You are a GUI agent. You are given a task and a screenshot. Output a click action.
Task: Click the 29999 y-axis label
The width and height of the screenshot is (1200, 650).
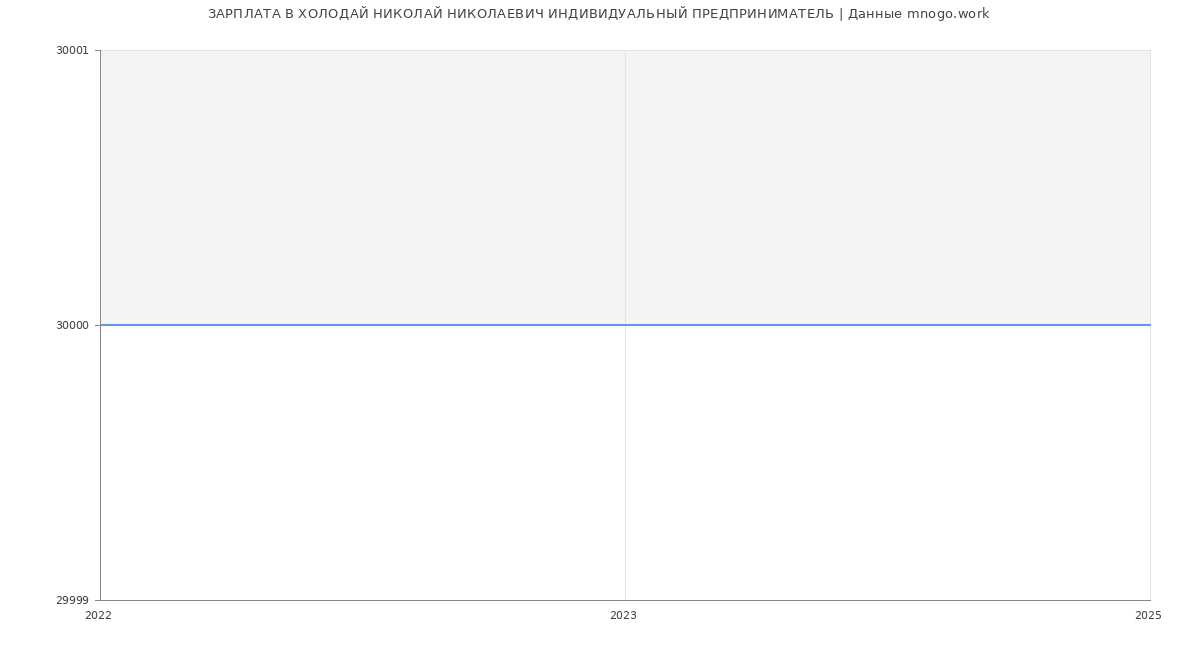tap(72, 600)
